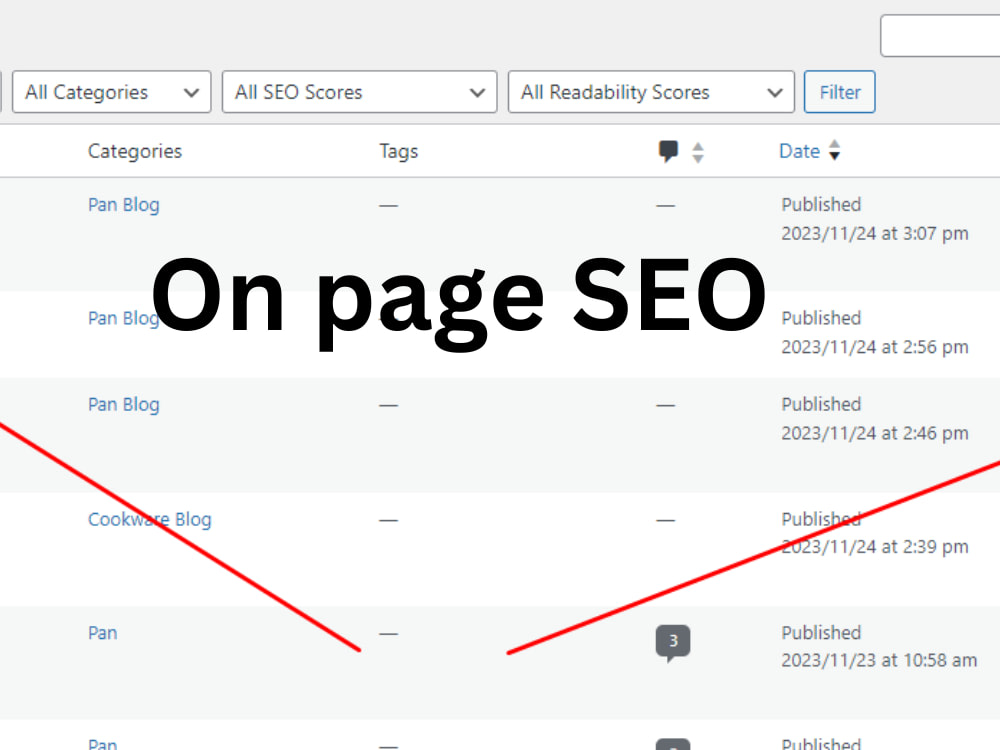Click date 2023/11/24 at 2:56 pm
Image resolution: width=1000 pixels, height=750 pixels.
tap(875, 347)
